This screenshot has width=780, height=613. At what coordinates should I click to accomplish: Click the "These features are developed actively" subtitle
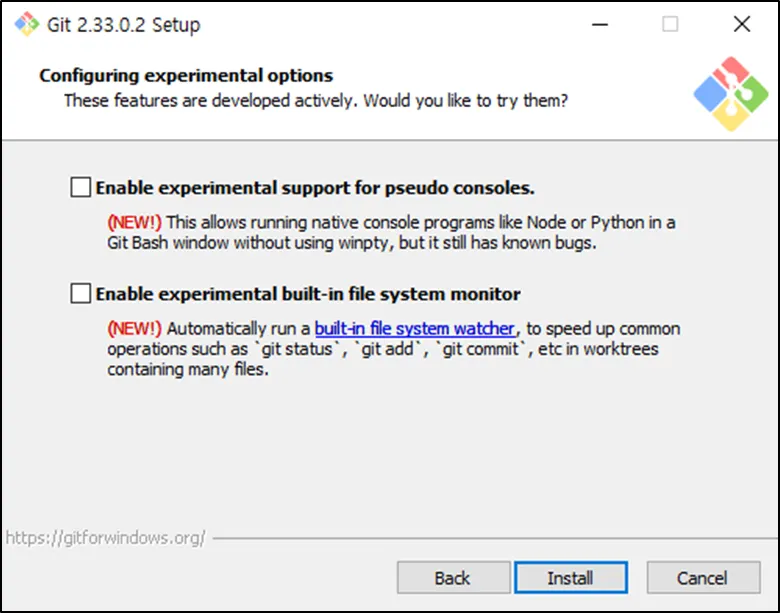[x=316, y=100]
